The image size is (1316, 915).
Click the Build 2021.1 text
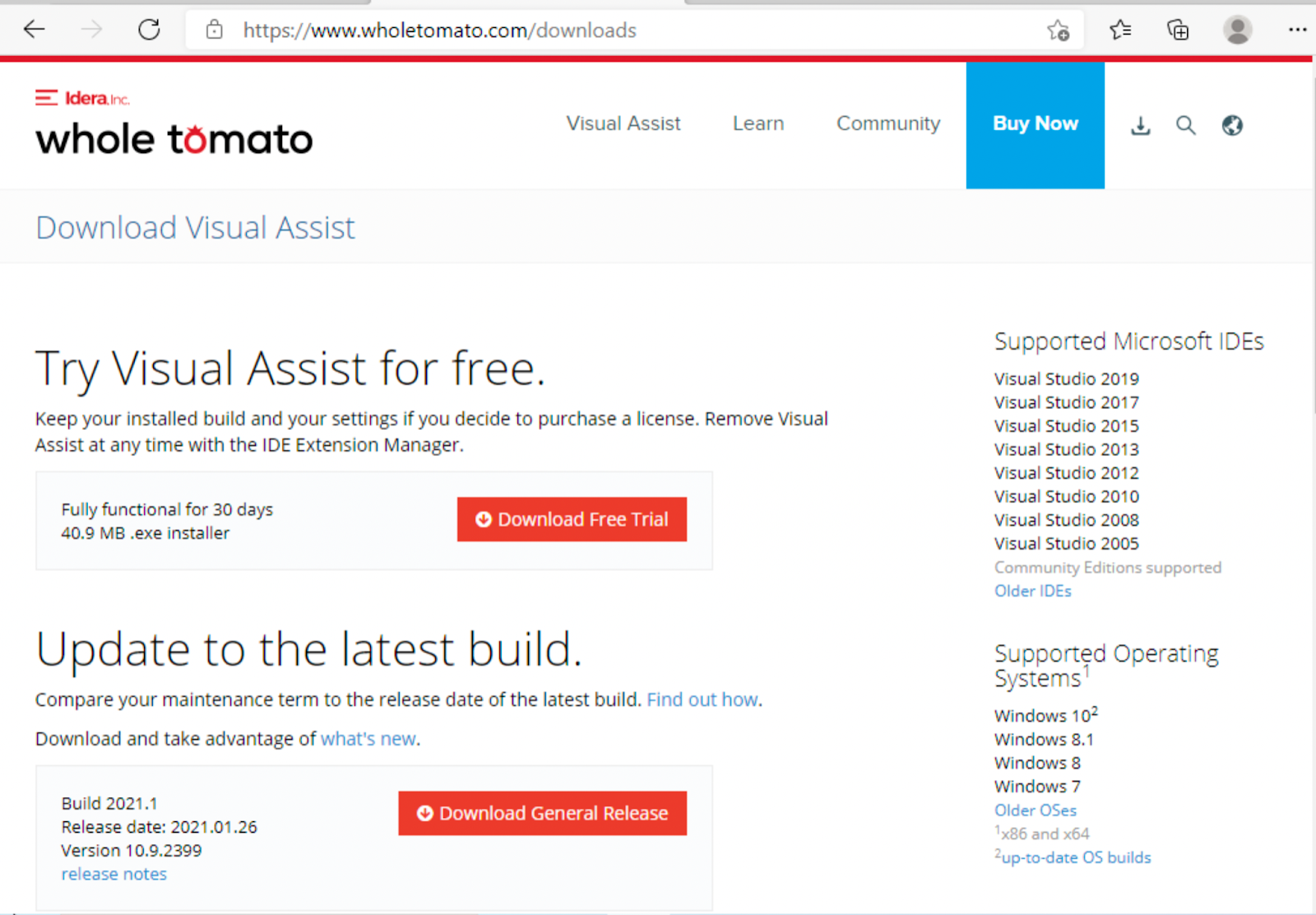pyautogui.click(x=109, y=803)
